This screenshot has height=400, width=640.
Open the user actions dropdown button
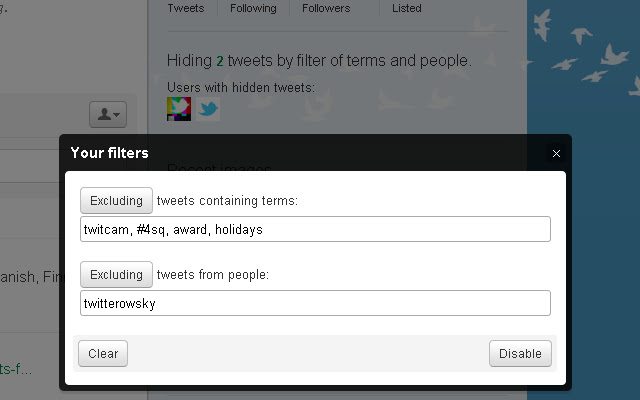(x=107, y=115)
